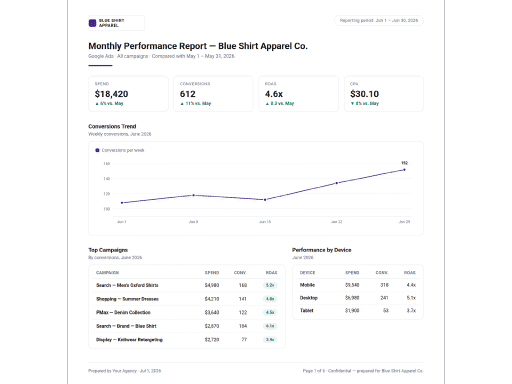Click the down-arrow change under $30.10

tap(365, 104)
